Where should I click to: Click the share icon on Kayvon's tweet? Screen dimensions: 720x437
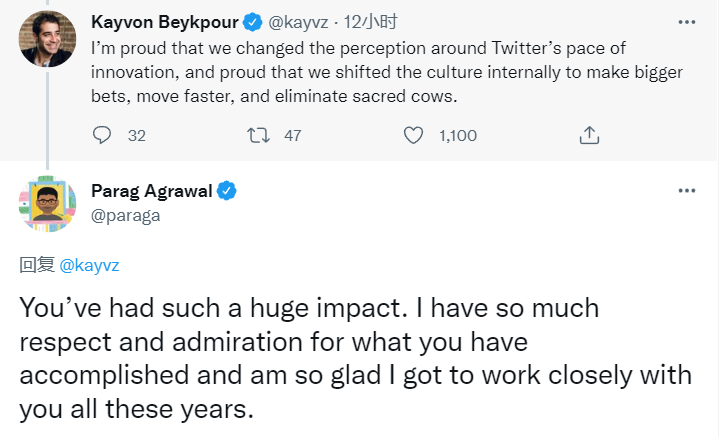coord(590,135)
